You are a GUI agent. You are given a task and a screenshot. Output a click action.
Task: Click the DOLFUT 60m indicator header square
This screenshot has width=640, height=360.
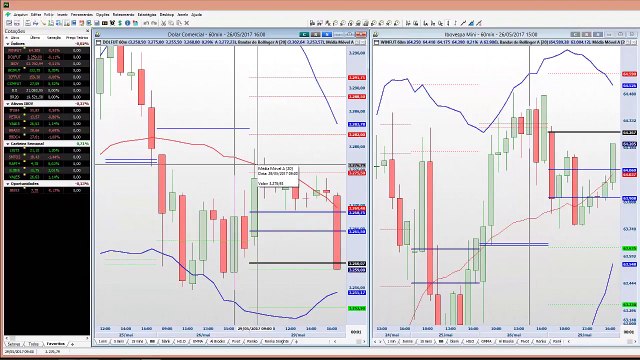point(98,42)
